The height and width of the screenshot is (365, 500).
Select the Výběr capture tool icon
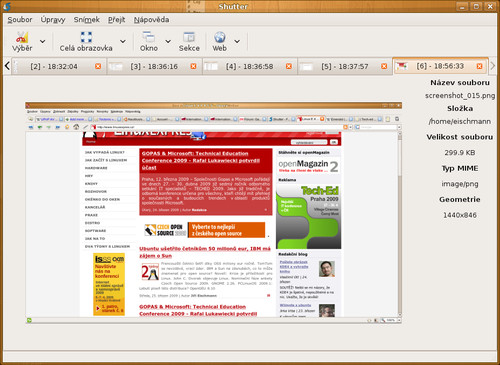[x=22, y=37]
